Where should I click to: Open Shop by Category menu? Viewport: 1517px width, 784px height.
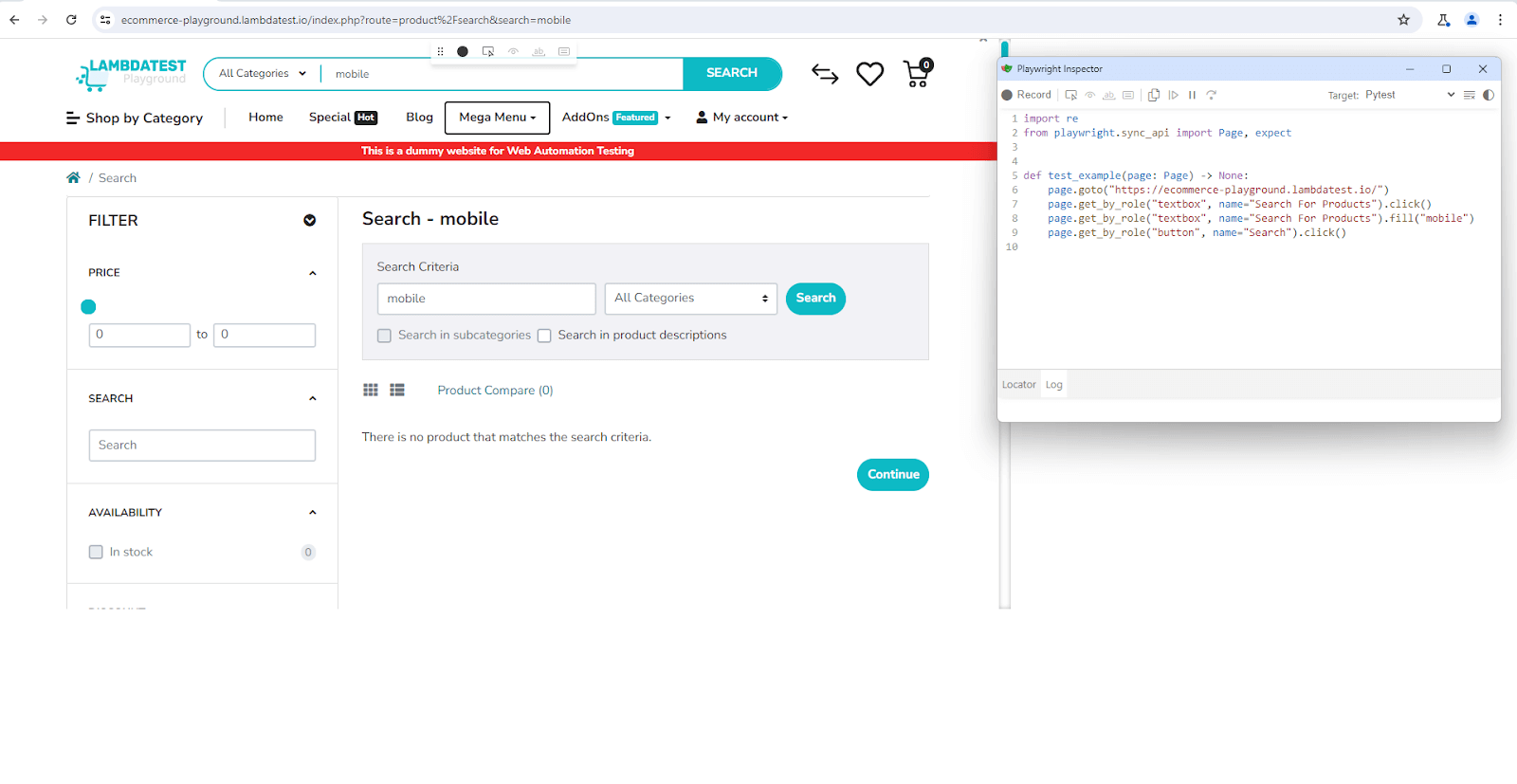135,118
